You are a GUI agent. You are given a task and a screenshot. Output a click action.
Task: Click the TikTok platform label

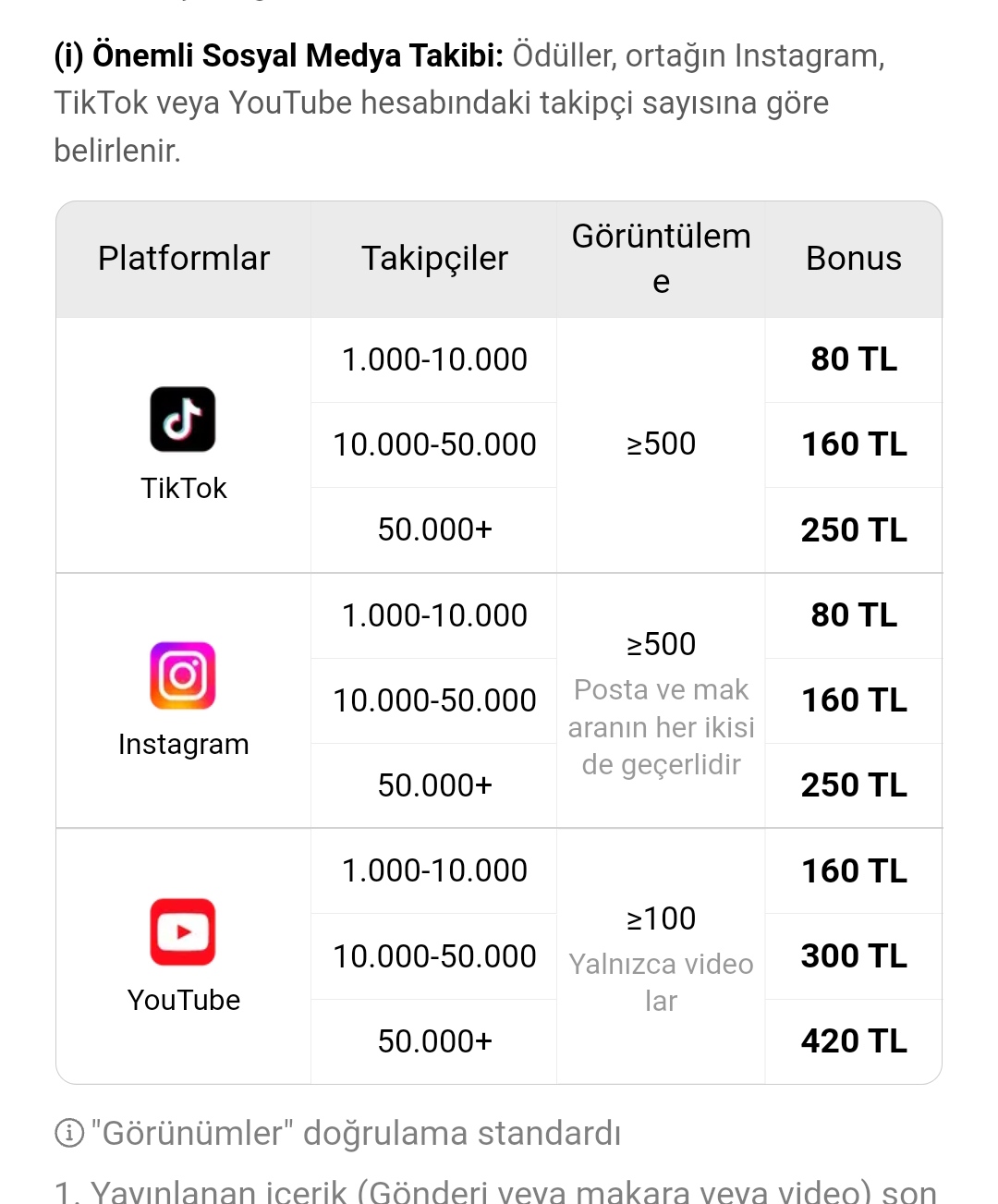click(x=183, y=488)
